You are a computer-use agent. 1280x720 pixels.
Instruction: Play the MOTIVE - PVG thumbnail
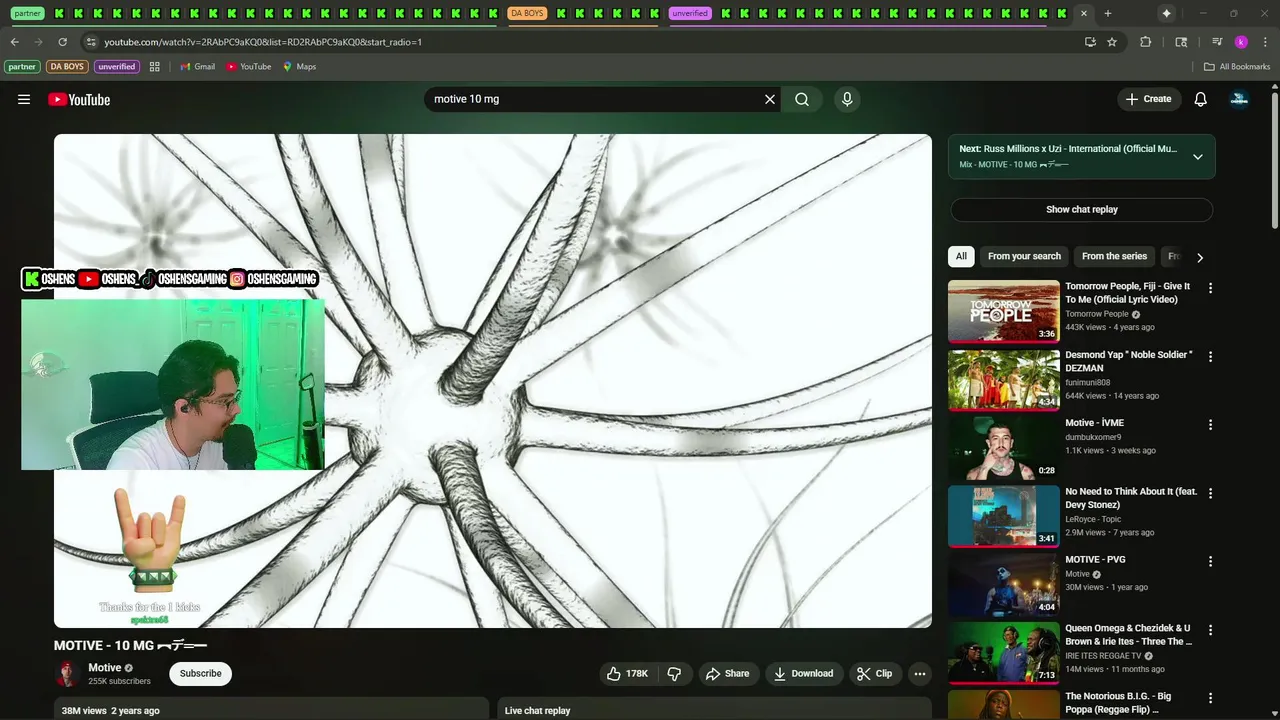[x=1004, y=585]
